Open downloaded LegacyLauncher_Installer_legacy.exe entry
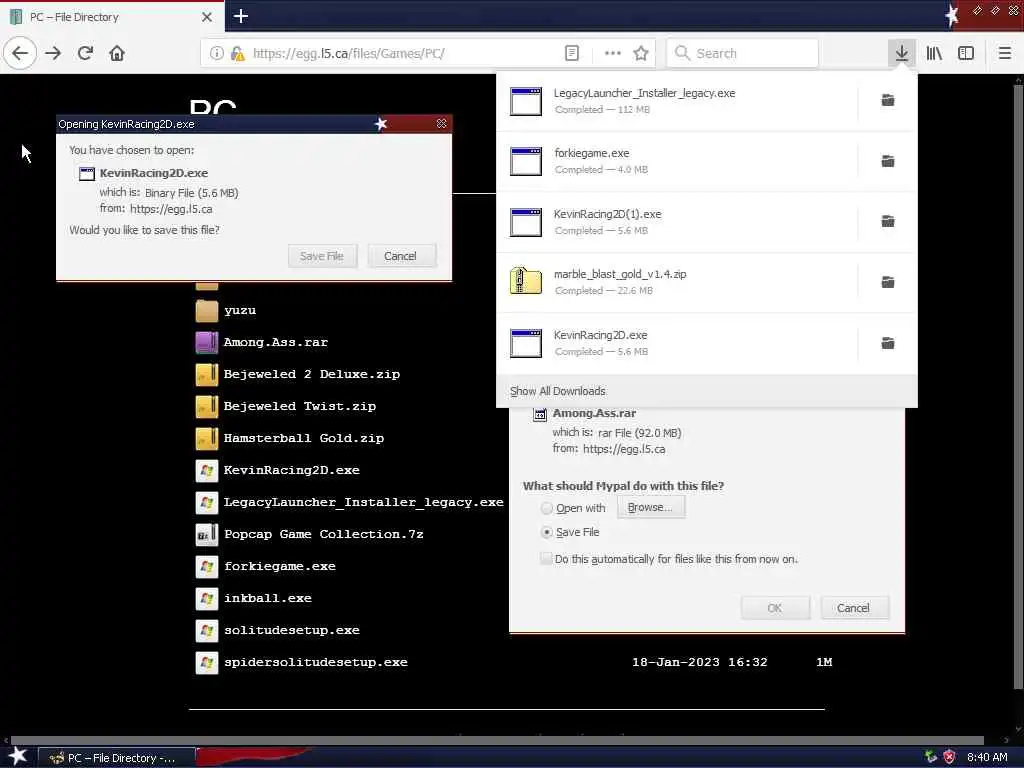This screenshot has width=1024, height=768. tap(677, 101)
